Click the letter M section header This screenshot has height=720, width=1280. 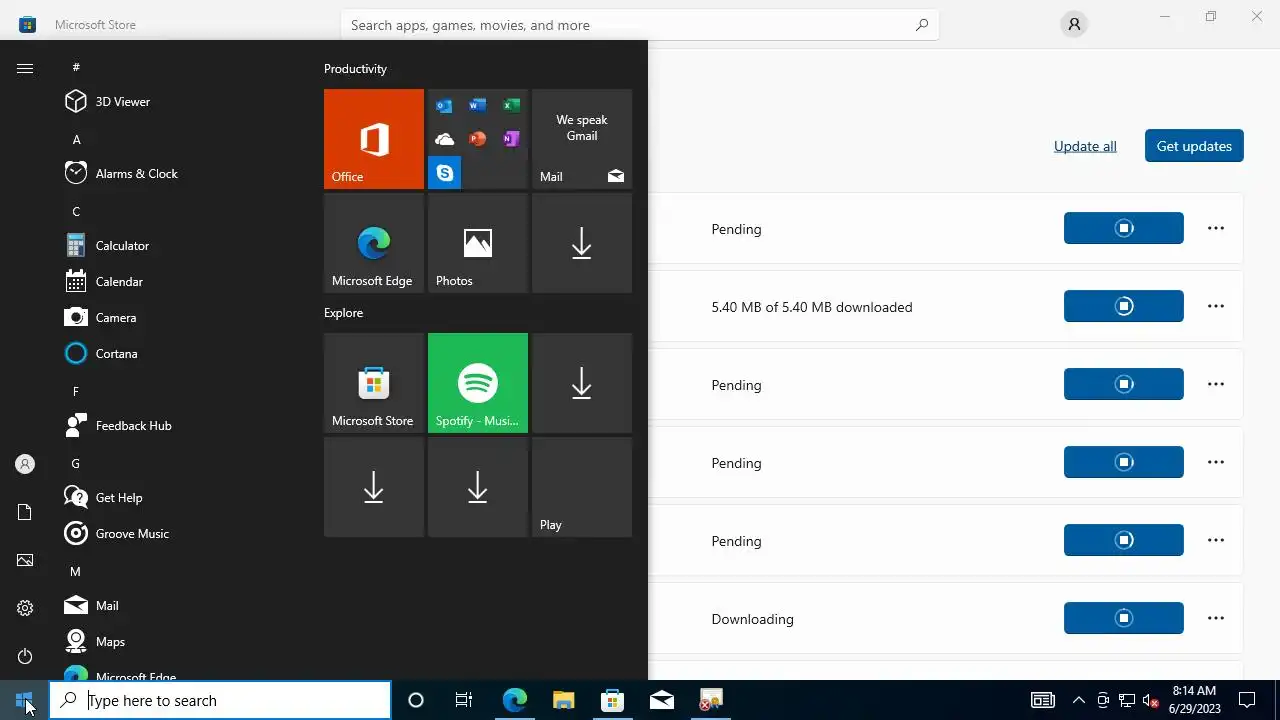point(75,571)
